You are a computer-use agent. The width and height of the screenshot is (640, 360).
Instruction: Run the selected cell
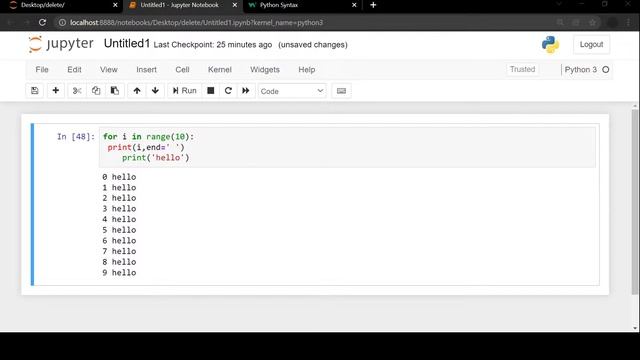[x=184, y=91]
